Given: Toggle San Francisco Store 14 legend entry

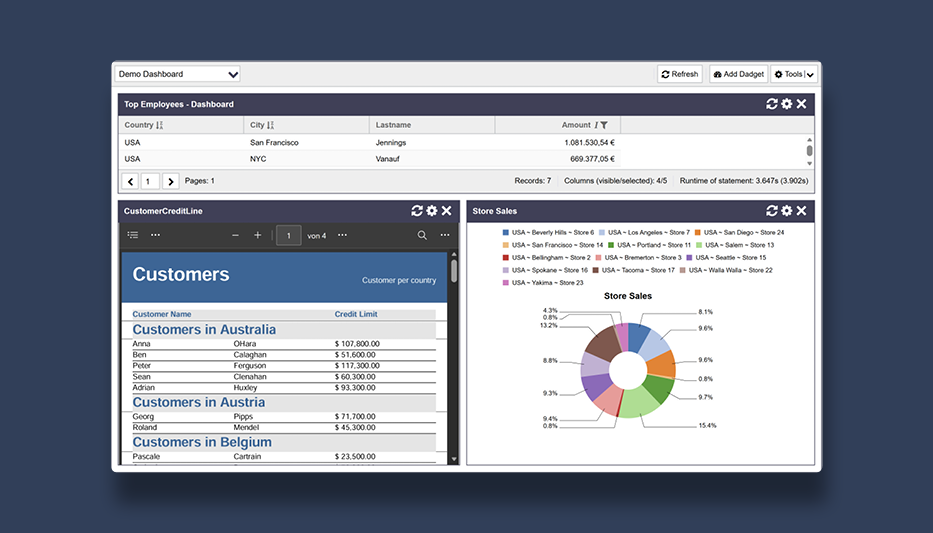Looking at the screenshot, I should coord(553,245).
